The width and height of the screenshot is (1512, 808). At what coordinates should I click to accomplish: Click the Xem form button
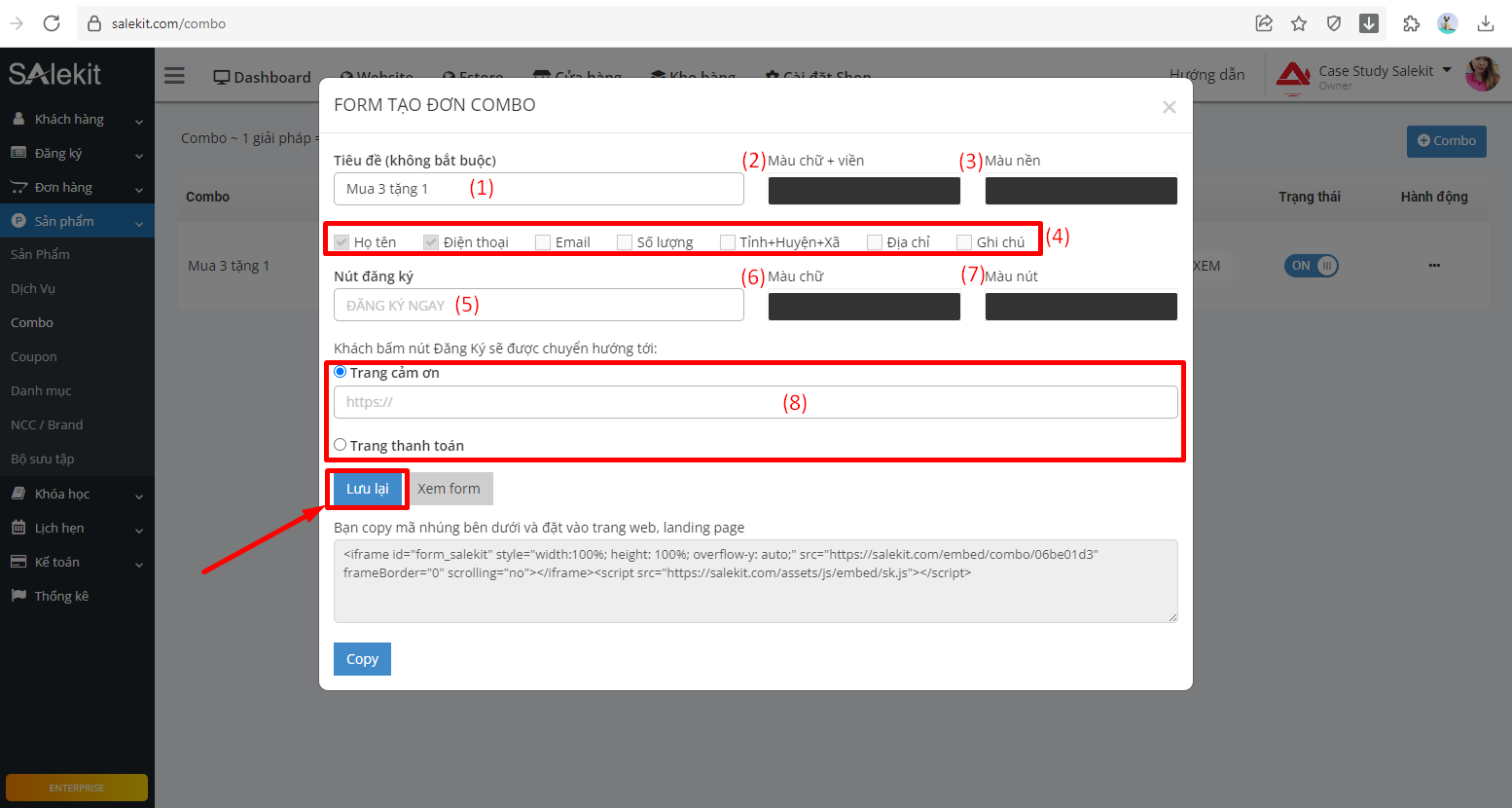(449, 489)
